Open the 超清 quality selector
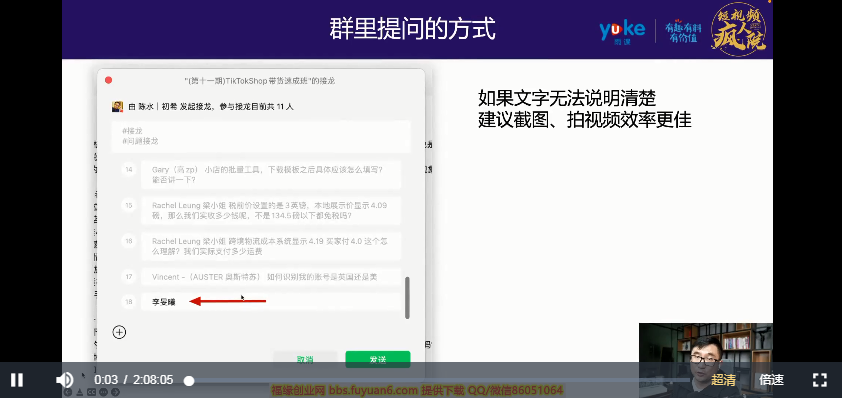This screenshot has width=842, height=399. (723, 380)
